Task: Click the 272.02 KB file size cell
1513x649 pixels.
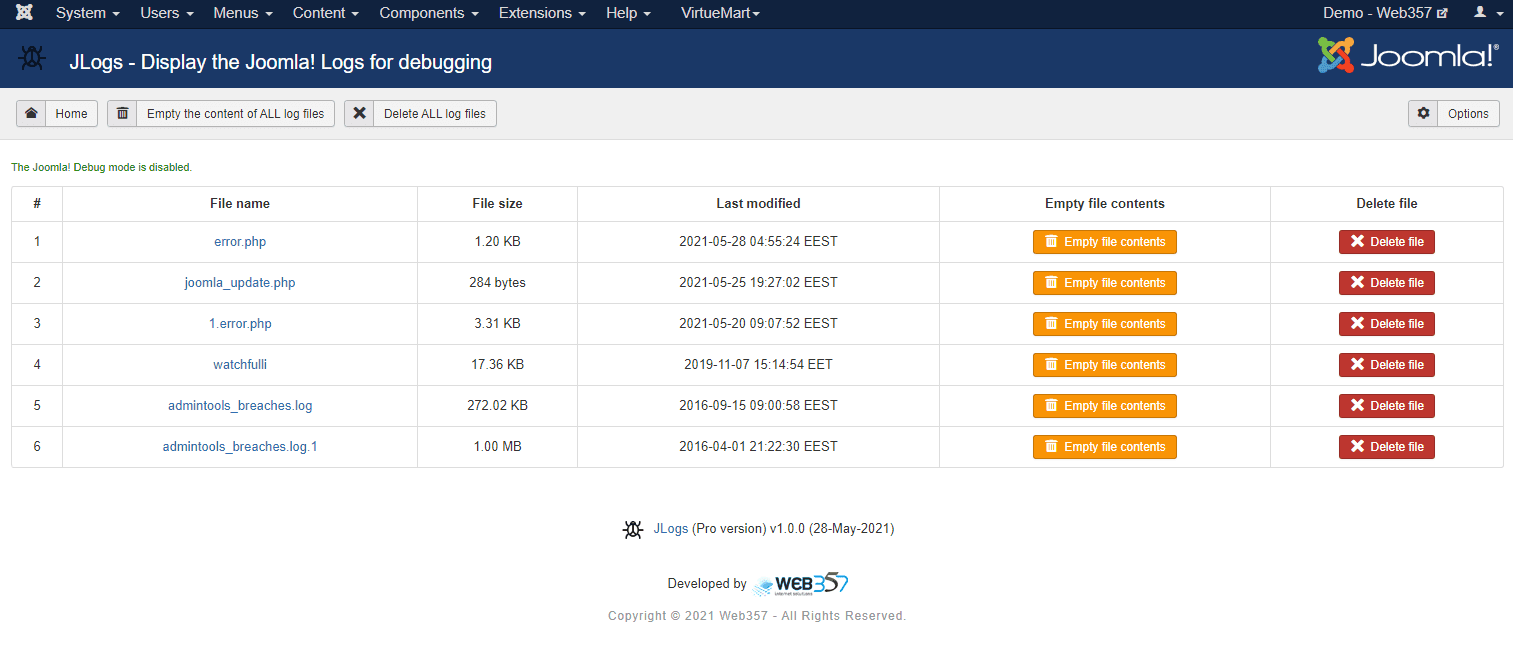Action: tap(497, 406)
